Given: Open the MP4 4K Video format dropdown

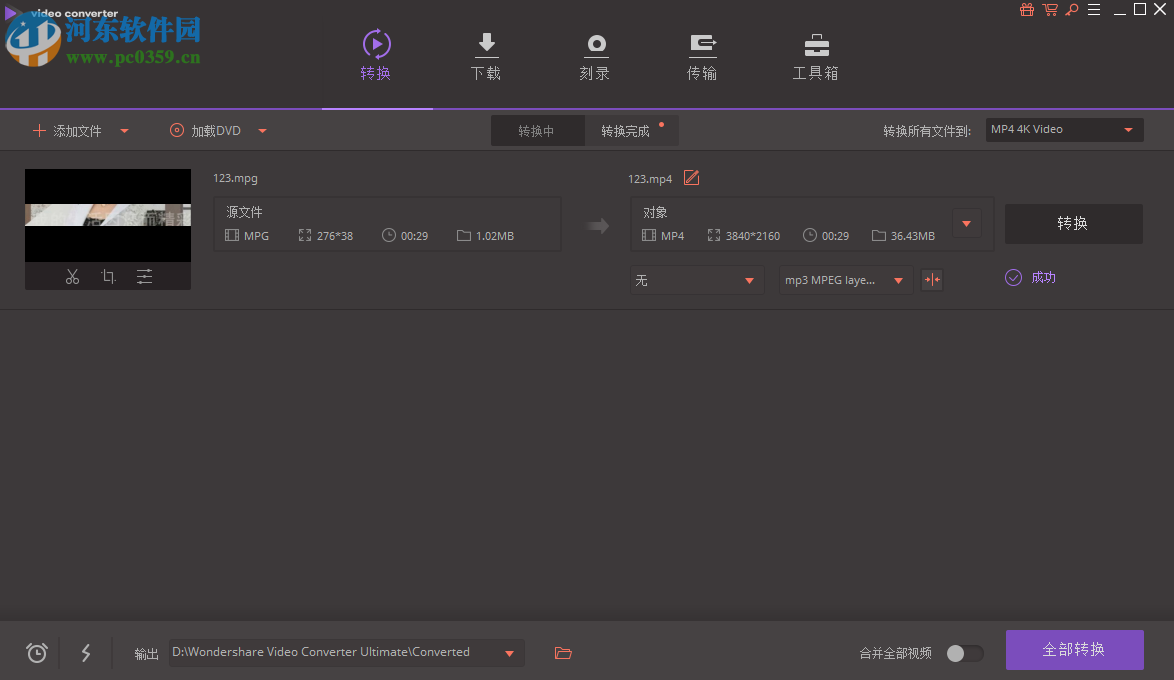Looking at the screenshot, I should [x=1064, y=130].
